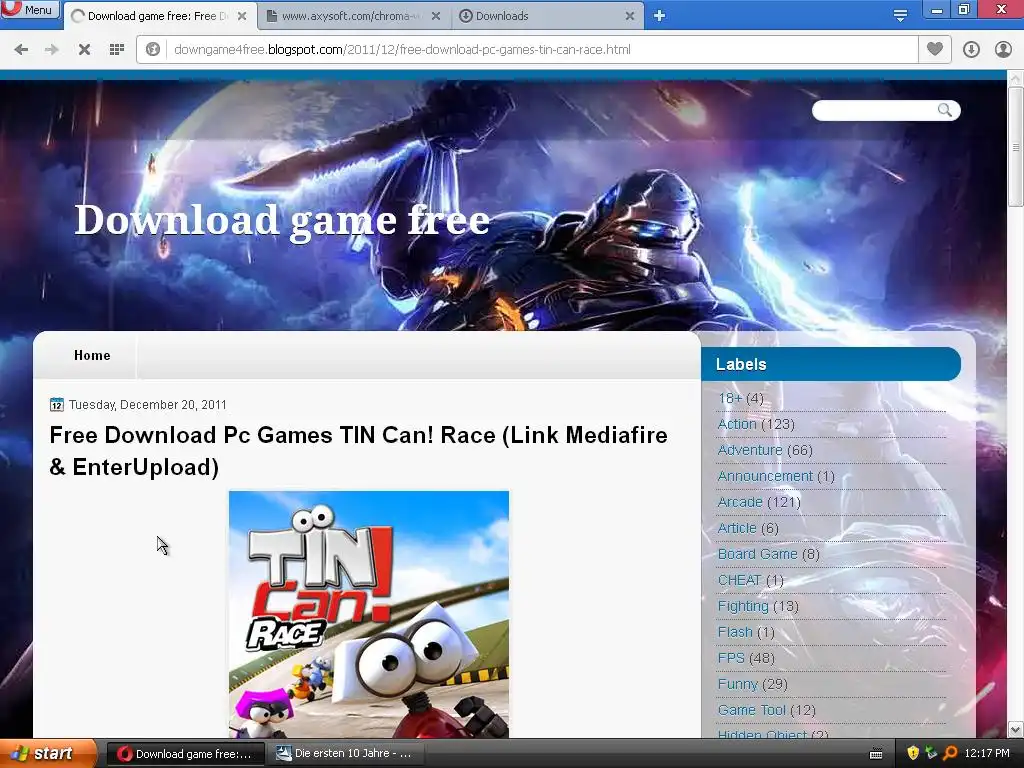Click the heart bookmark icon
Image resolution: width=1024 pixels, height=768 pixels.
[935, 50]
